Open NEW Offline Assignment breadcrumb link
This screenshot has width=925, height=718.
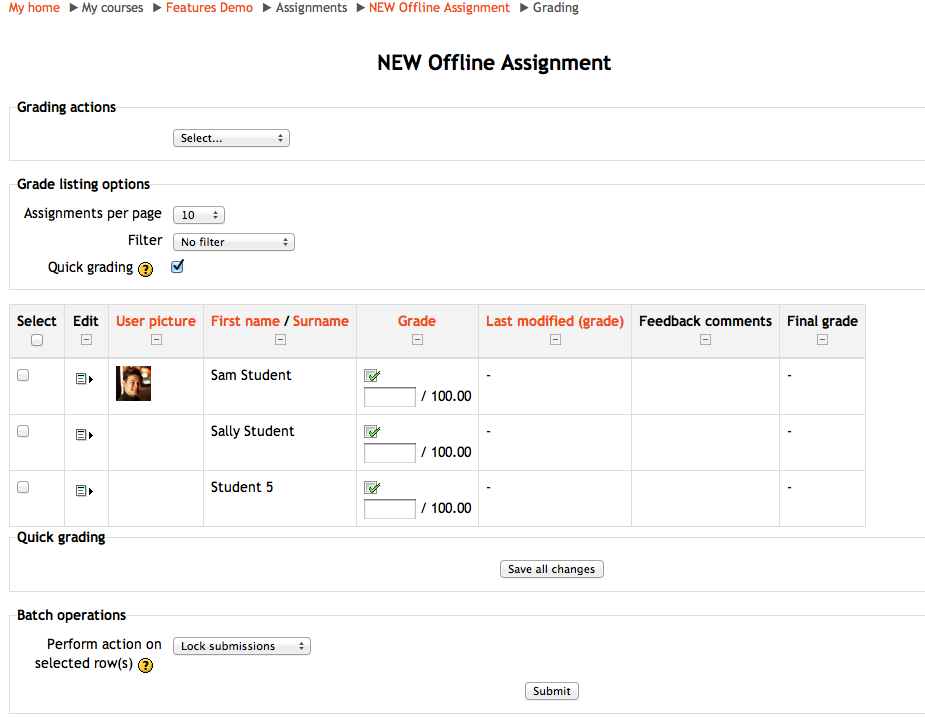click(x=439, y=8)
